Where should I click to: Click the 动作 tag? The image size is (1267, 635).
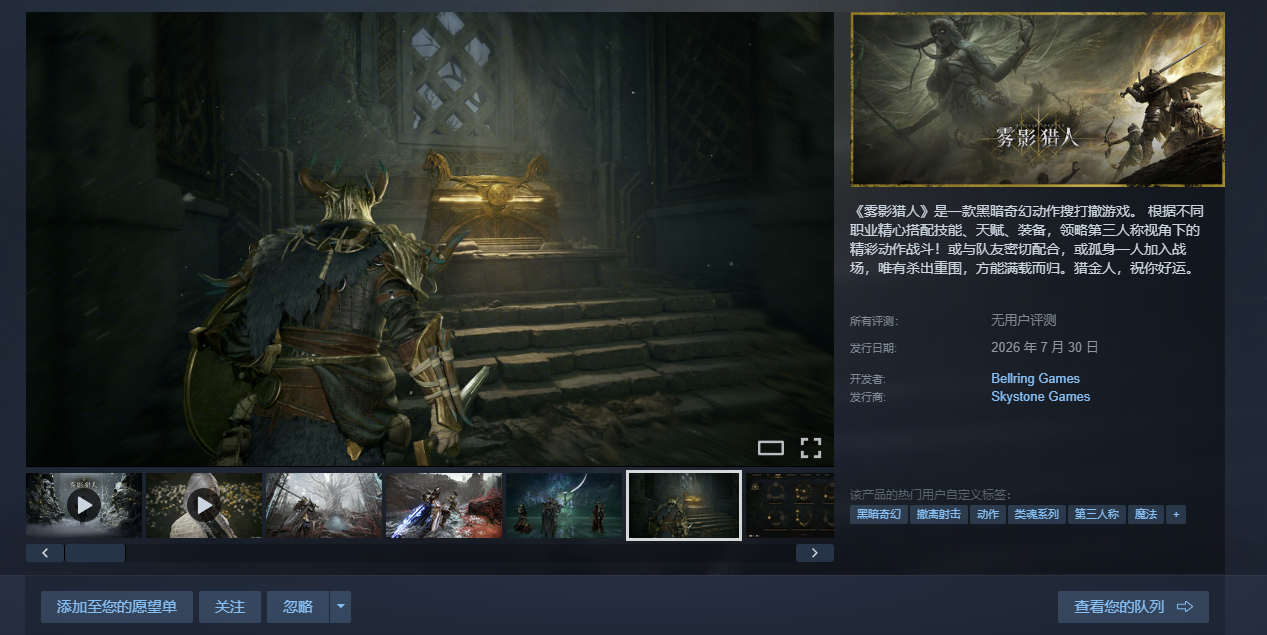pos(988,514)
